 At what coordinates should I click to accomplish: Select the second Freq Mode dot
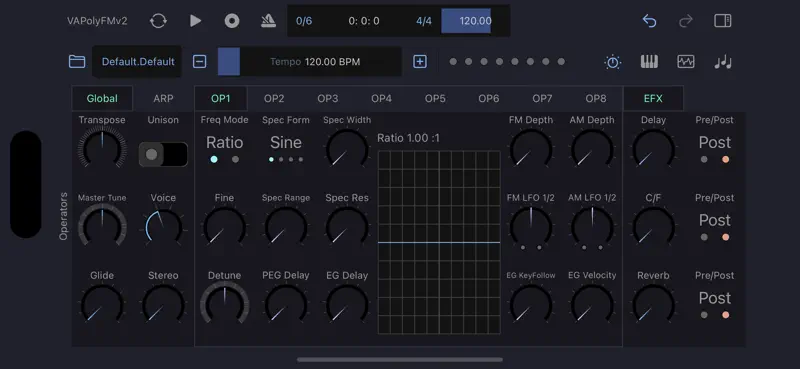[x=235, y=159]
